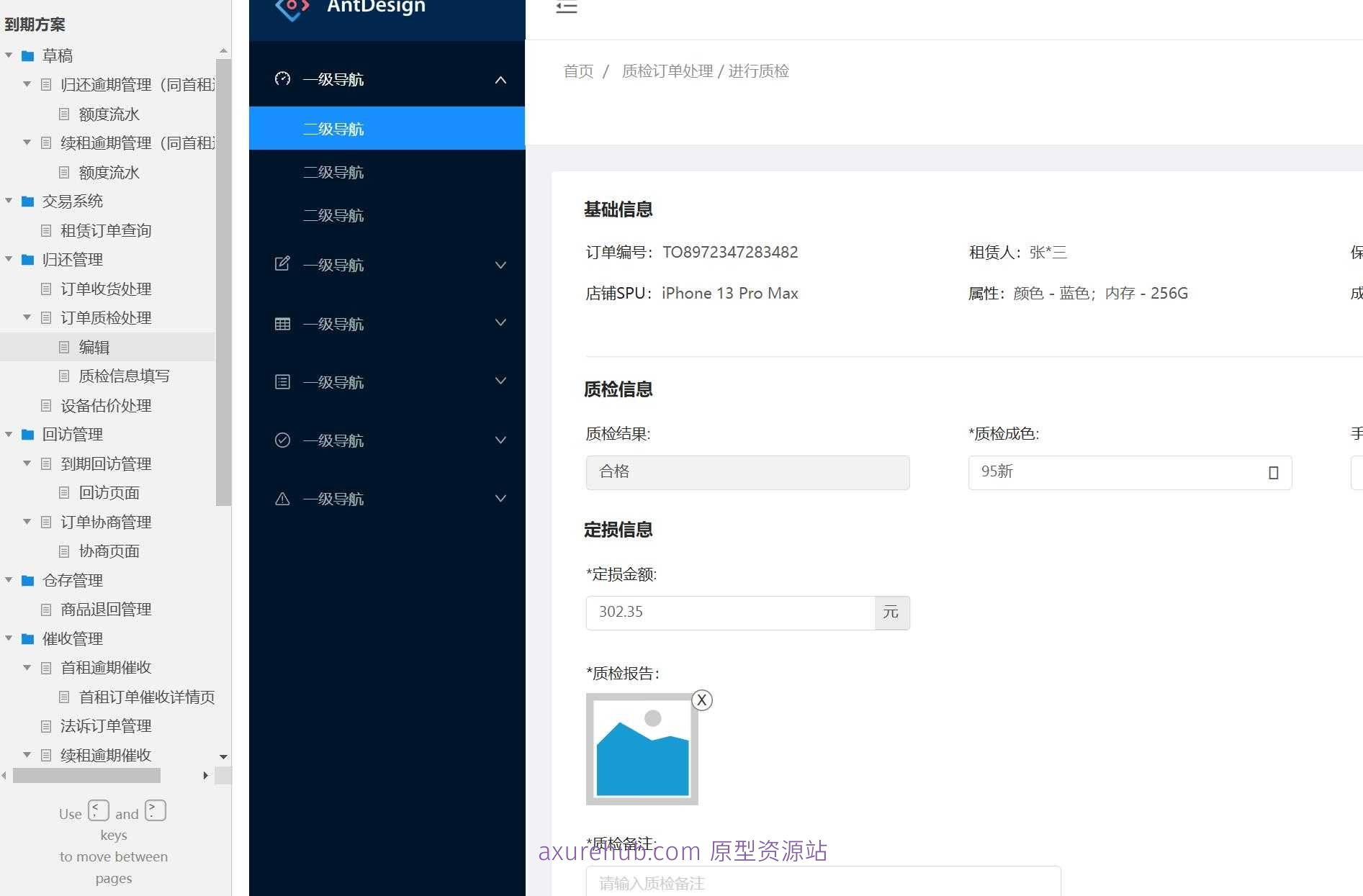The height and width of the screenshot is (896, 1363).
Task: Click the 质检订单处理 breadcrumb link
Action: [x=666, y=71]
